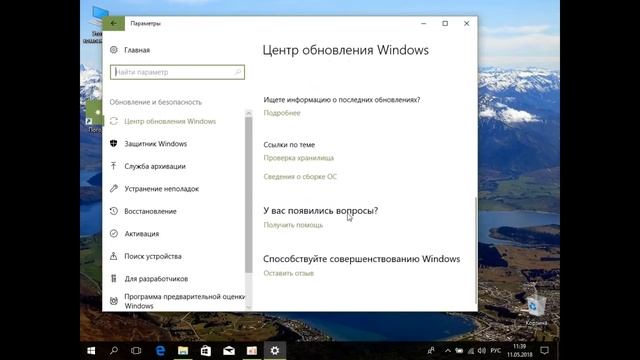Image resolution: width=640 pixels, height=360 pixels.
Task: Click the sidebar scrollbar down arrow
Action: [249, 307]
